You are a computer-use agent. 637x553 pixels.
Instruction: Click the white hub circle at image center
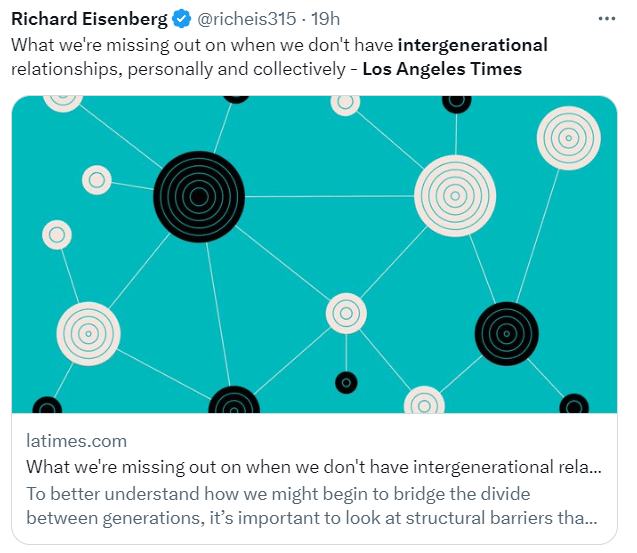click(346, 313)
